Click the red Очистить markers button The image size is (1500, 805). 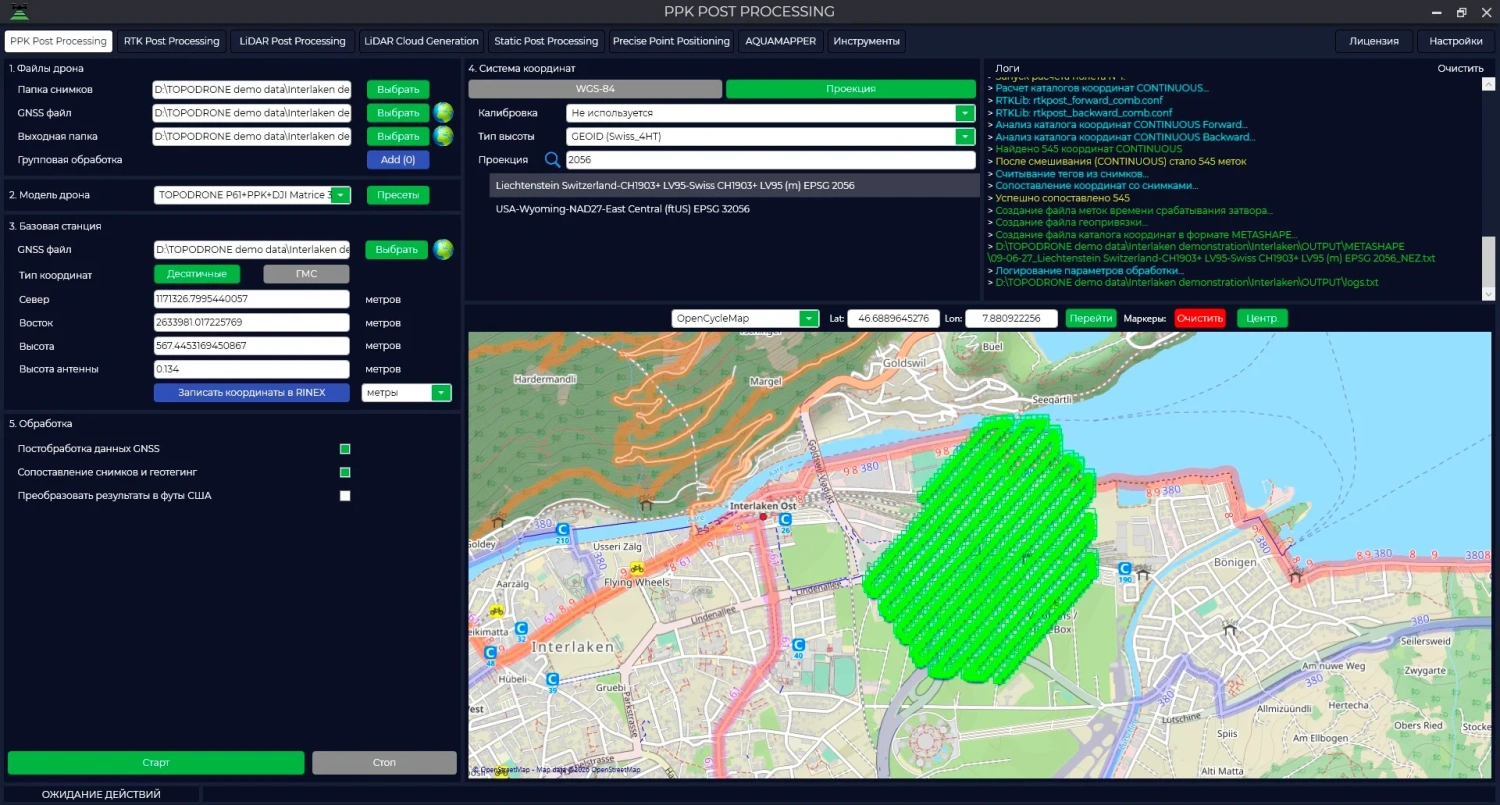[1200, 318]
